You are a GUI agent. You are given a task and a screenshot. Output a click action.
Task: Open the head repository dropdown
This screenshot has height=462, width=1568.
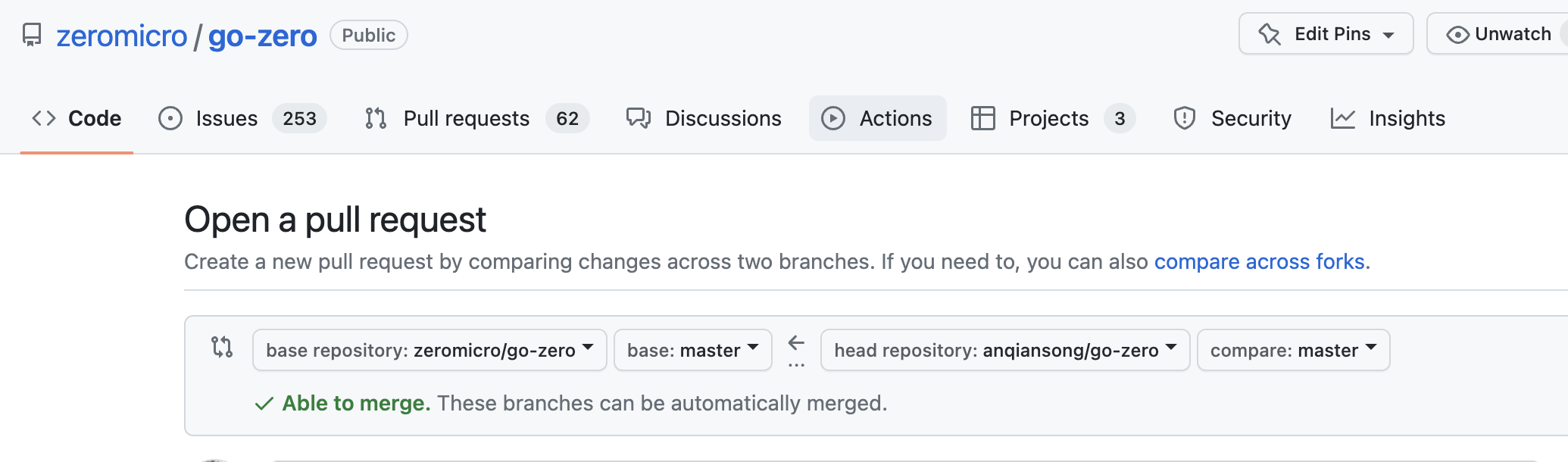pos(1004,350)
